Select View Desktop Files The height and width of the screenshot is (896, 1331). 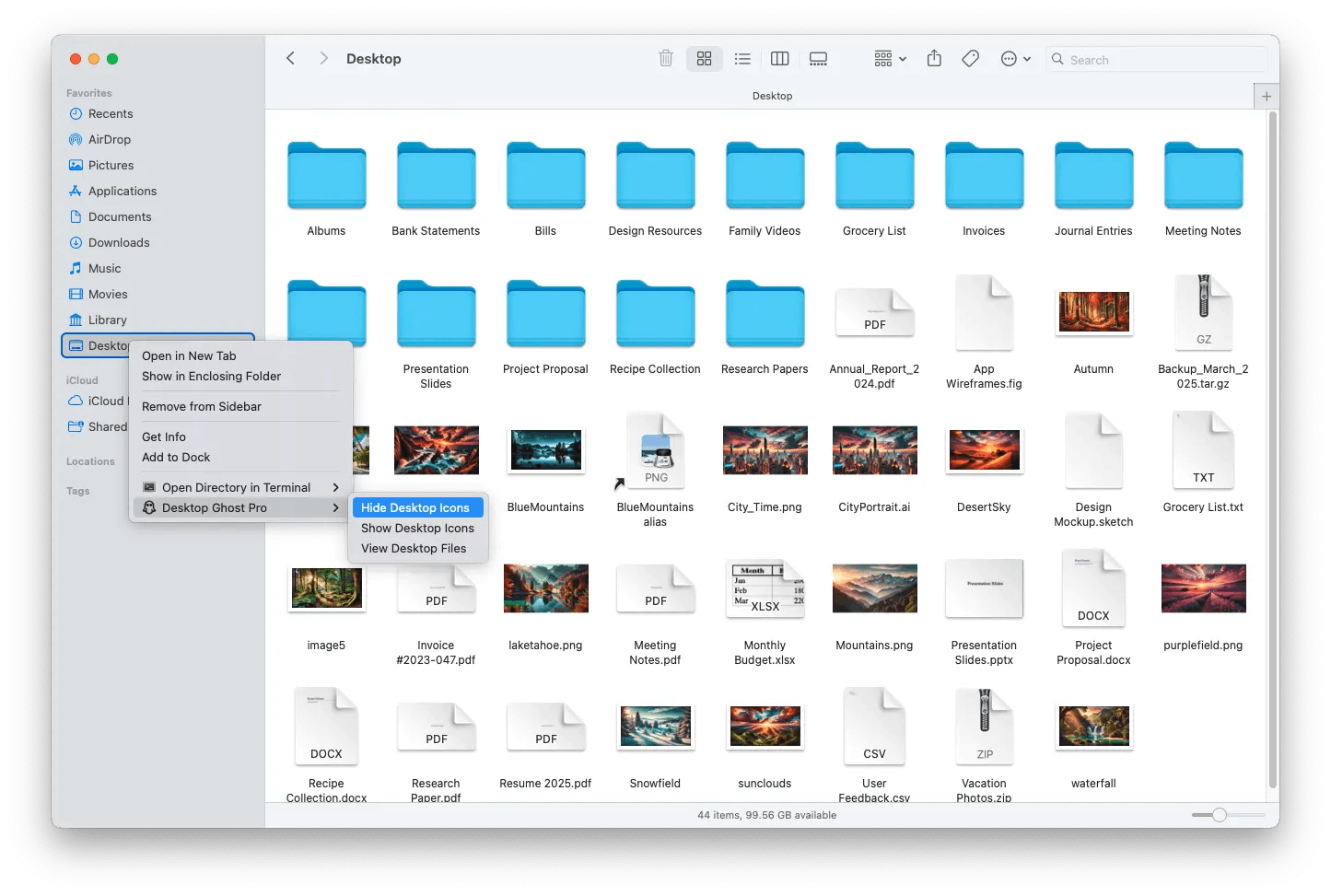pyautogui.click(x=418, y=548)
